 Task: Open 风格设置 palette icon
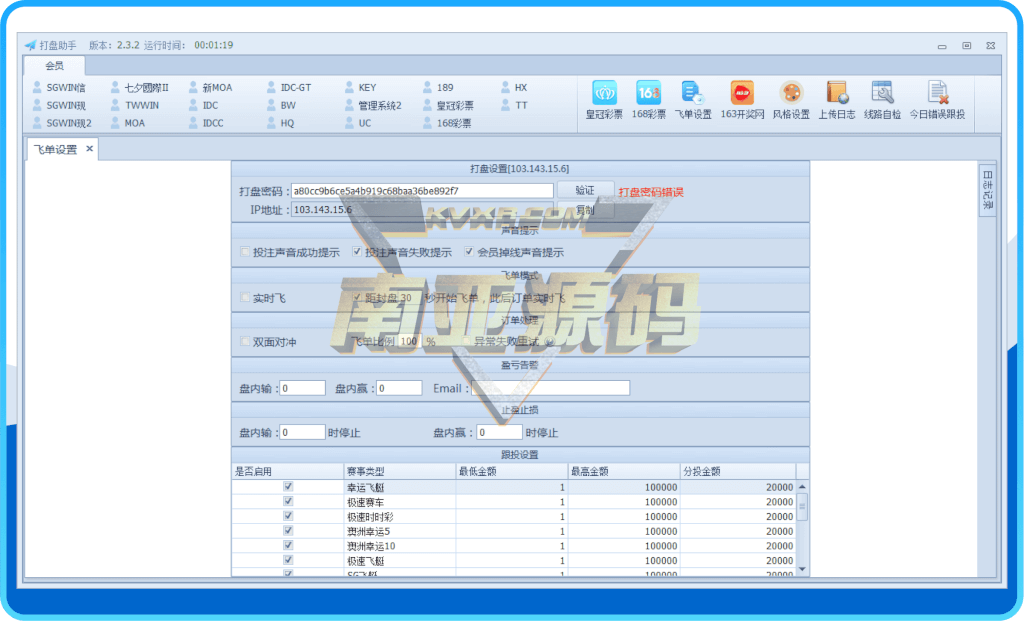791,100
